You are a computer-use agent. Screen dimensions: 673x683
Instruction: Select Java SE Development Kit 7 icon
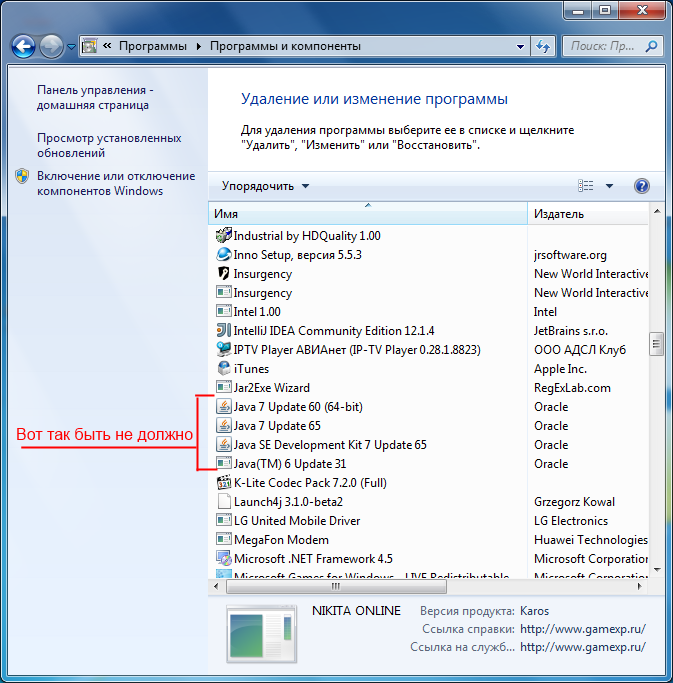tap(223, 444)
